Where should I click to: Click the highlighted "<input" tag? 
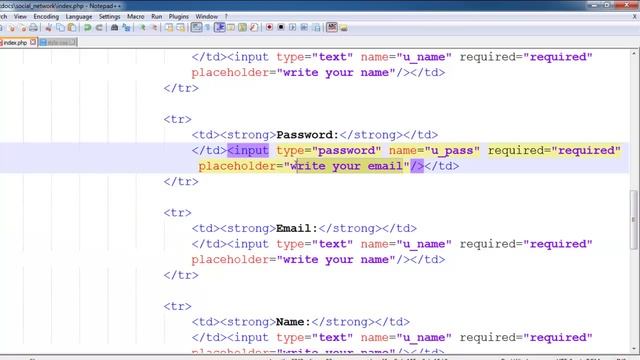pyautogui.click(x=248, y=151)
